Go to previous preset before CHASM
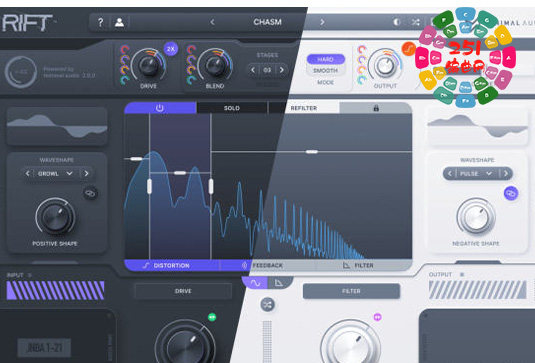Screen dimensions: 535x363 tap(212, 22)
